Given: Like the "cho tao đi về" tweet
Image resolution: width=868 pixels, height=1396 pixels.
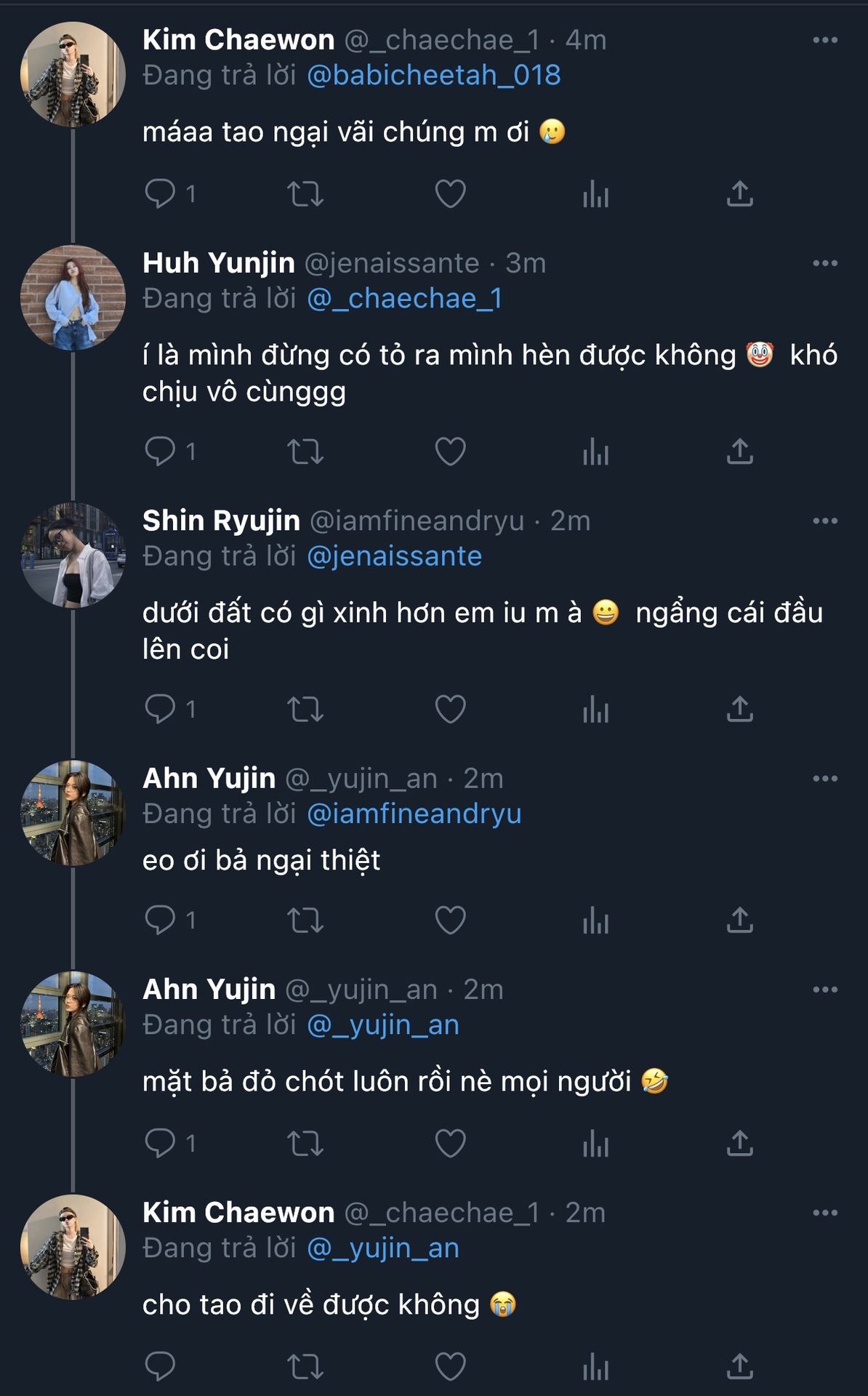Looking at the screenshot, I should point(450,1367).
